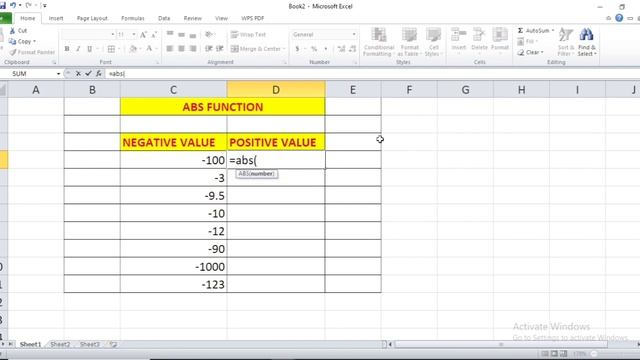Screen dimensions: 640x360
Task: Click the Find & Select binoculars icon
Action: click(587, 34)
